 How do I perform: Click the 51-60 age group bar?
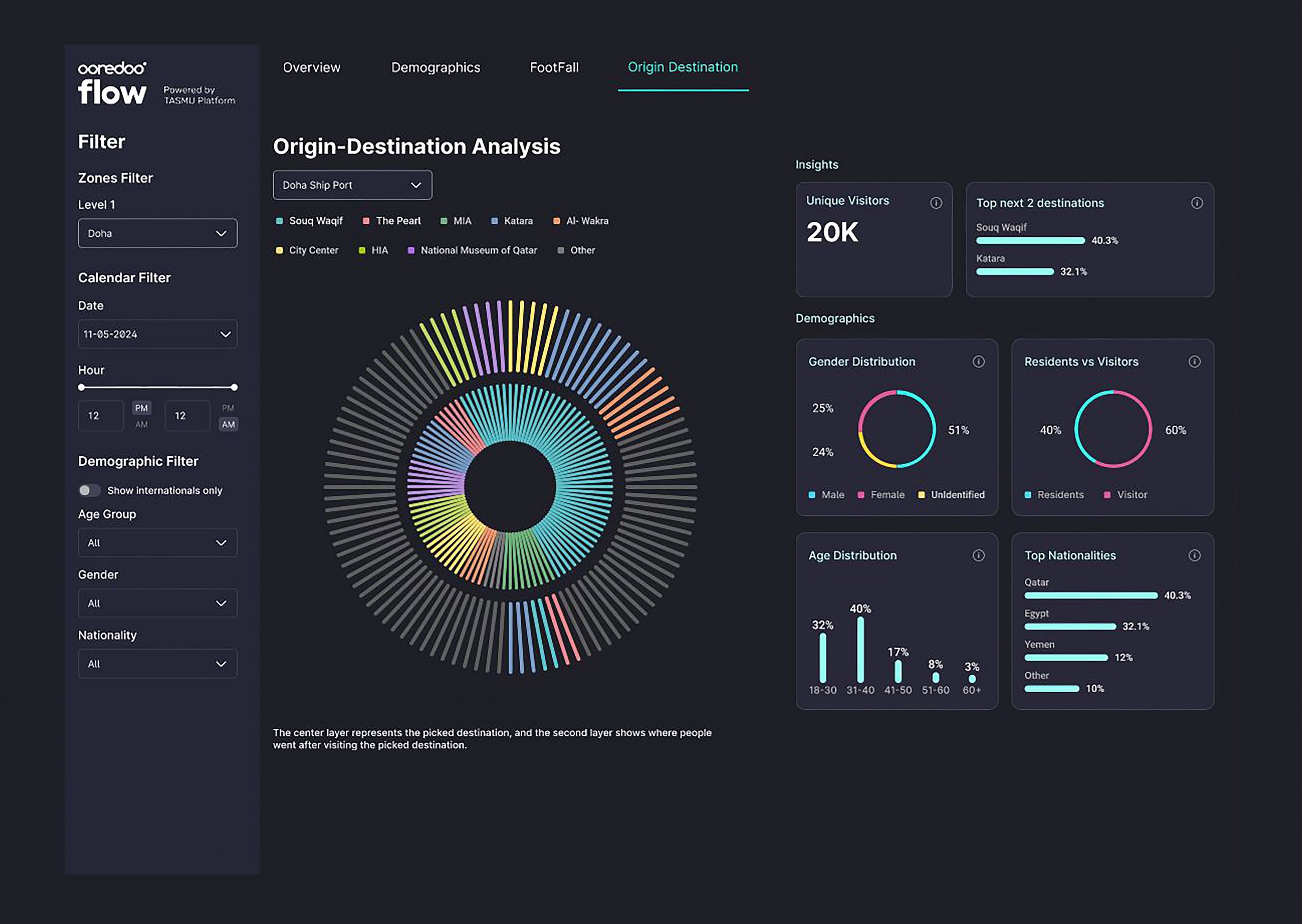click(x=935, y=678)
